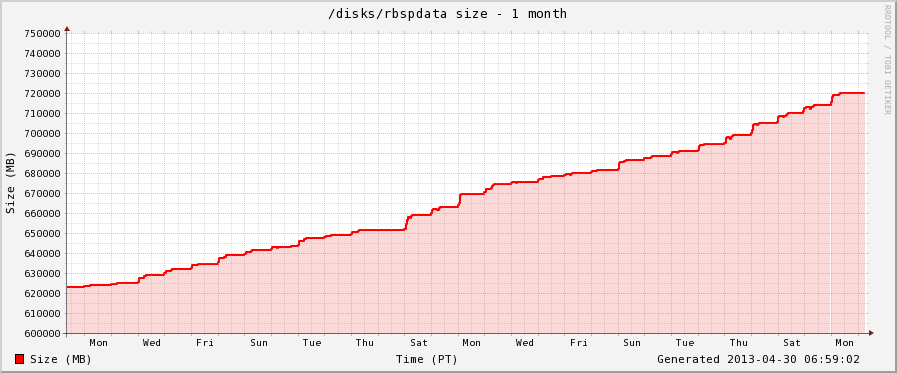Click the first Sat label on x-axis

coord(419,343)
